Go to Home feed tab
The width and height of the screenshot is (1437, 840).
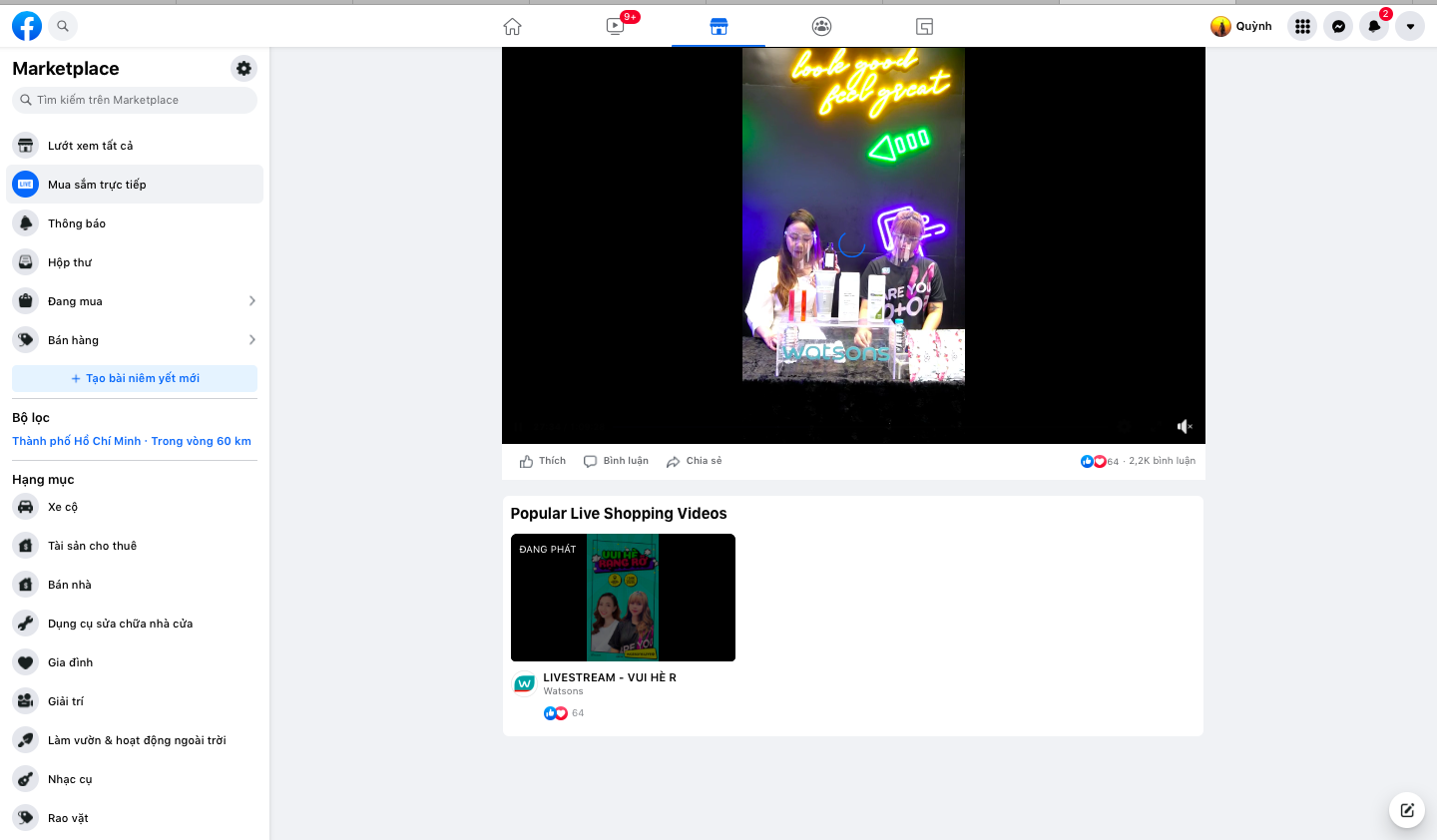click(x=513, y=27)
